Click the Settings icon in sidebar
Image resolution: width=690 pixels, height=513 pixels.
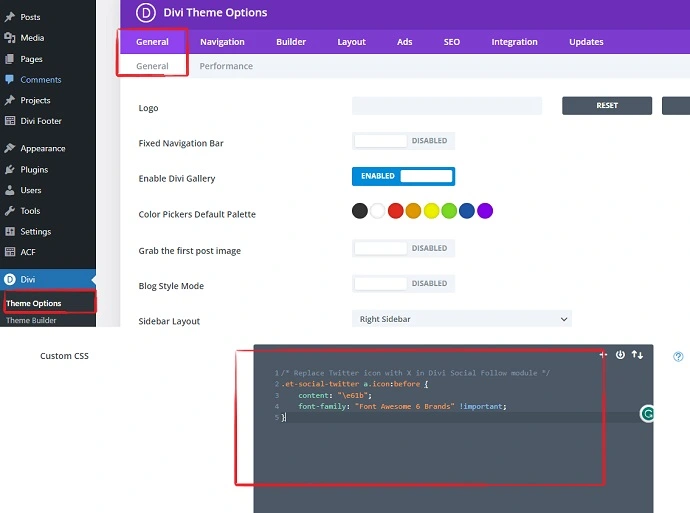click(x=10, y=231)
